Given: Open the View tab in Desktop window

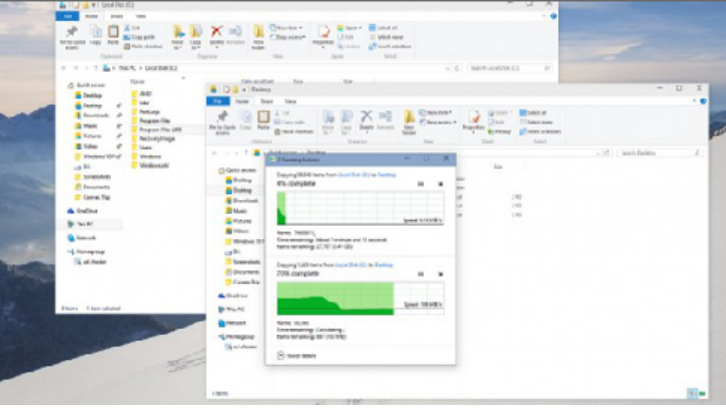Looking at the screenshot, I should [290, 101].
